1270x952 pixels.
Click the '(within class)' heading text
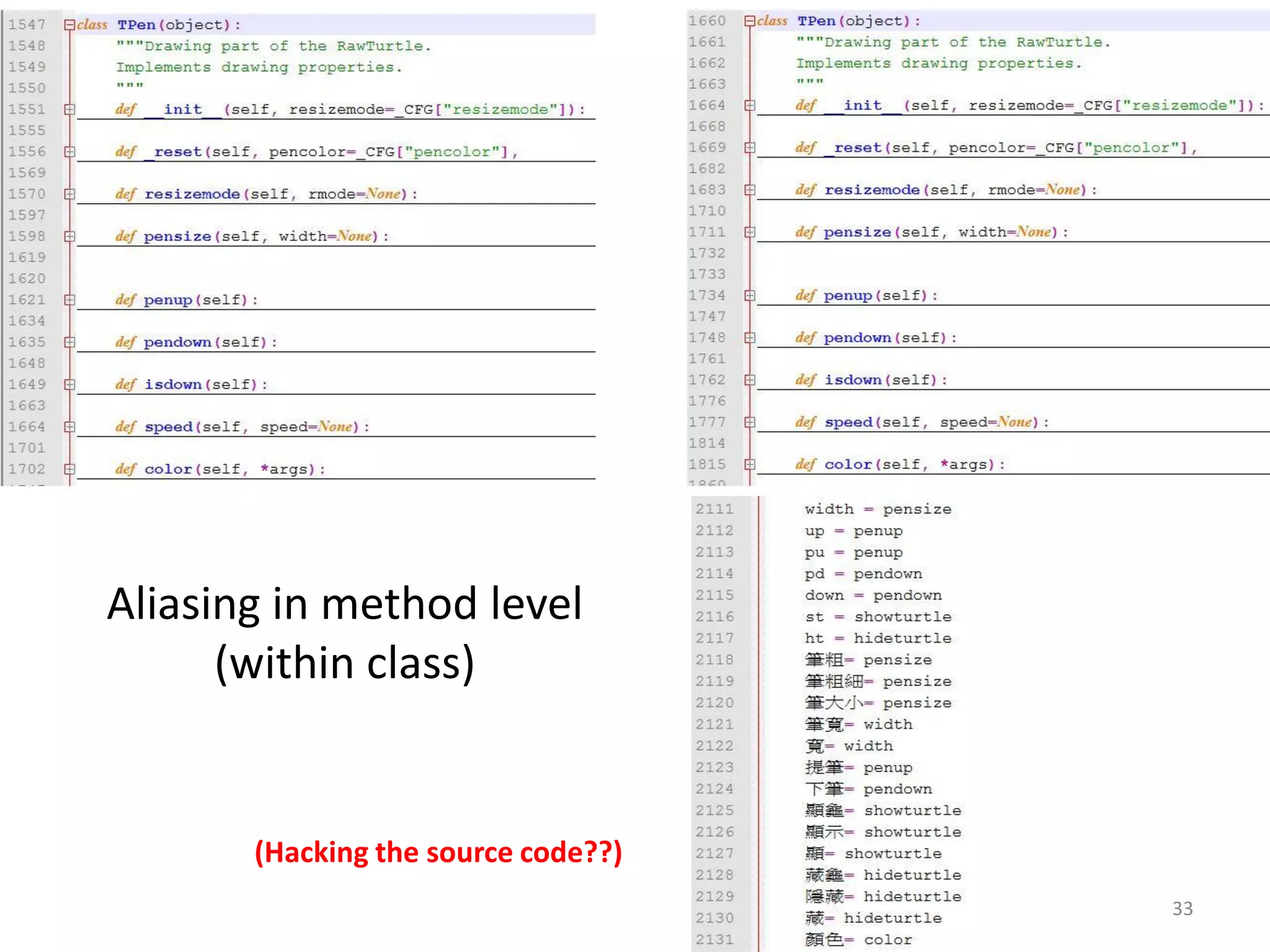point(345,663)
